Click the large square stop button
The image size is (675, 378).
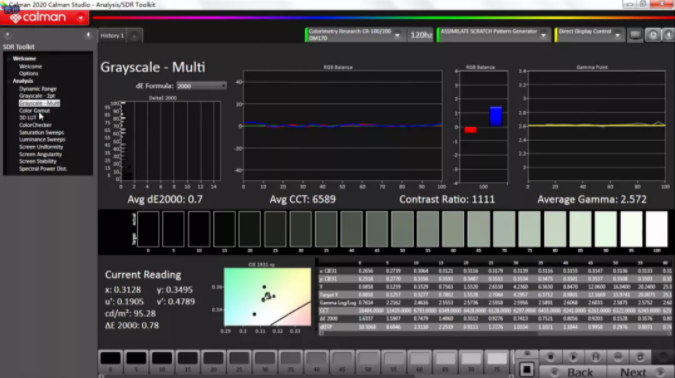(x=526, y=370)
